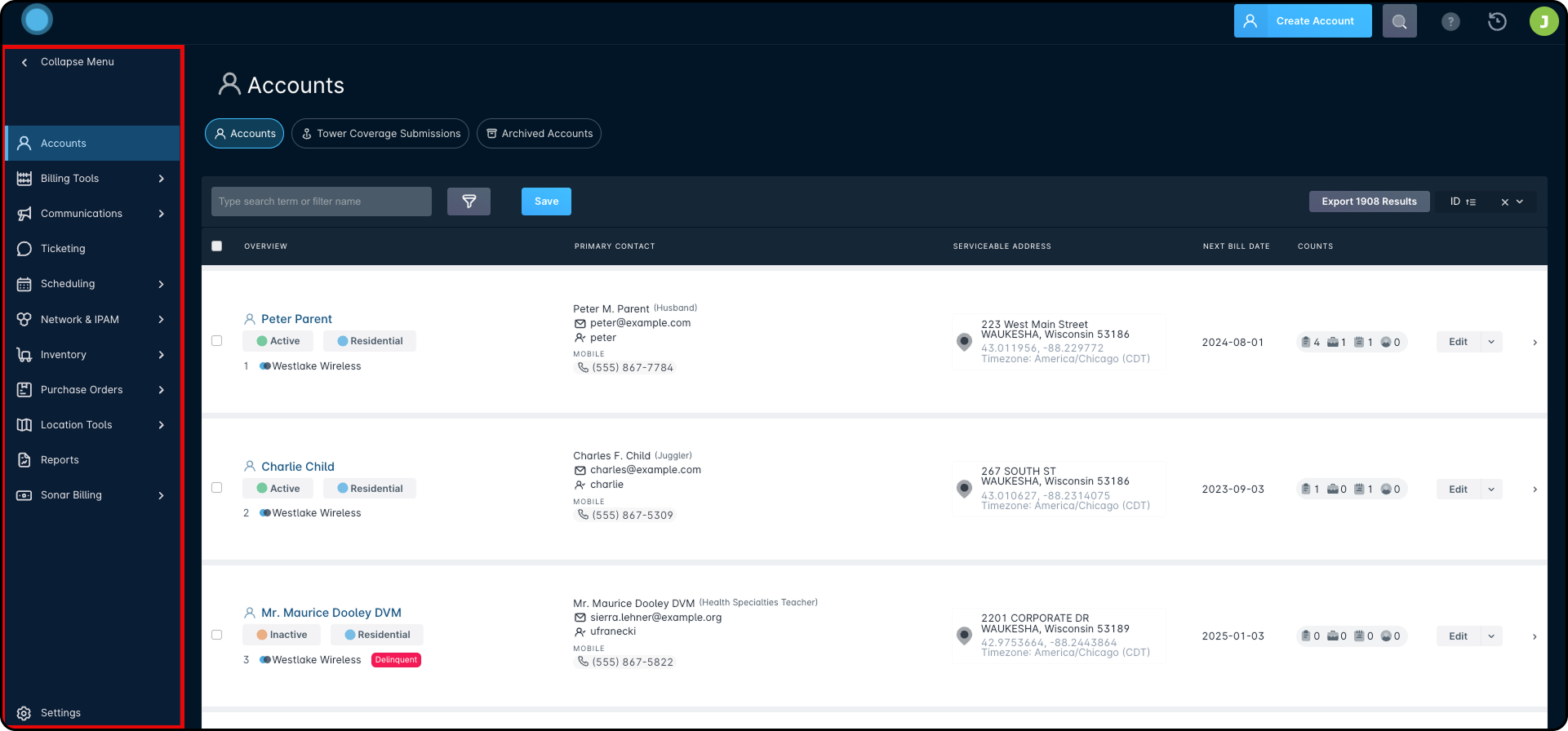Click Export 1908 Results button
This screenshot has width=1568, height=731.
[1369, 202]
